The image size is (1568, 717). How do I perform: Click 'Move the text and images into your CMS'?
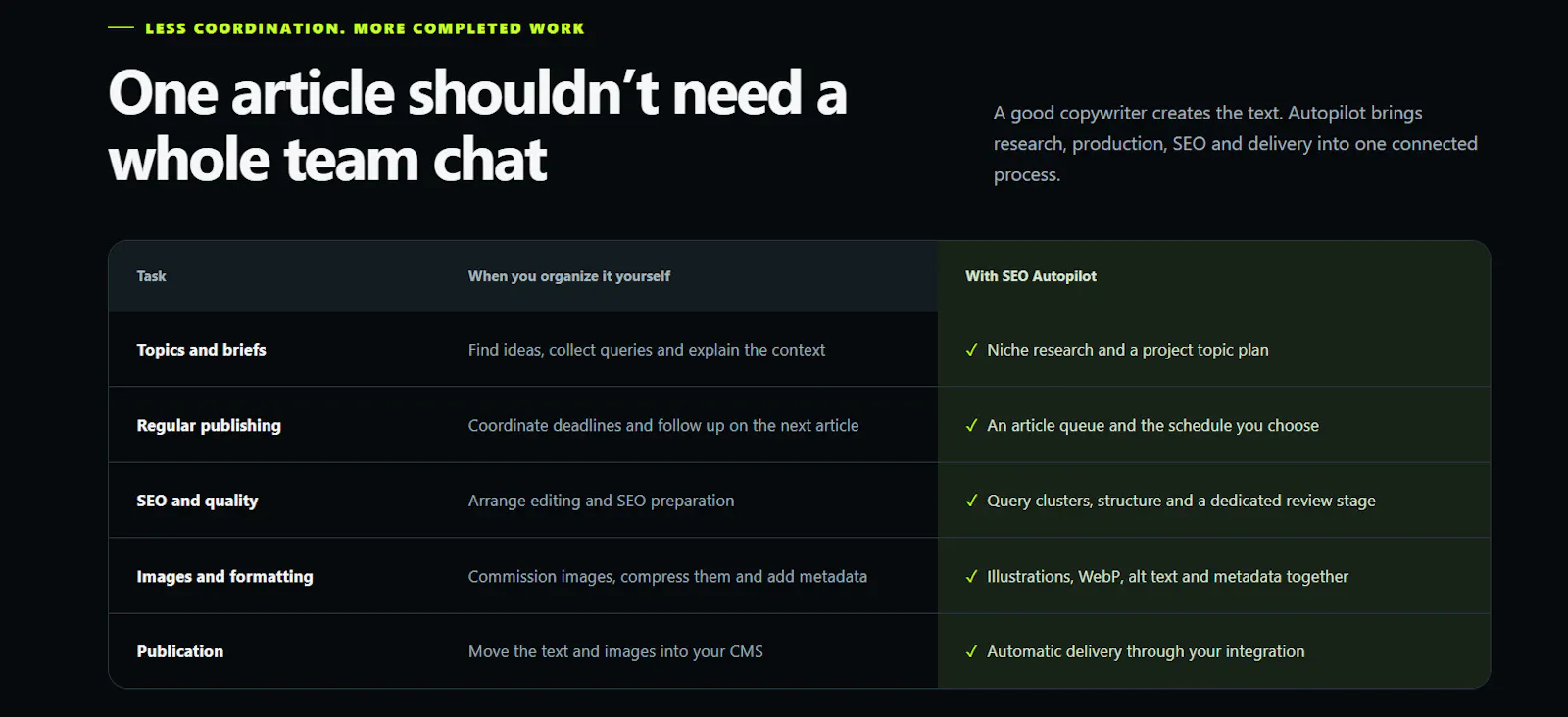(x=615, y=651)
